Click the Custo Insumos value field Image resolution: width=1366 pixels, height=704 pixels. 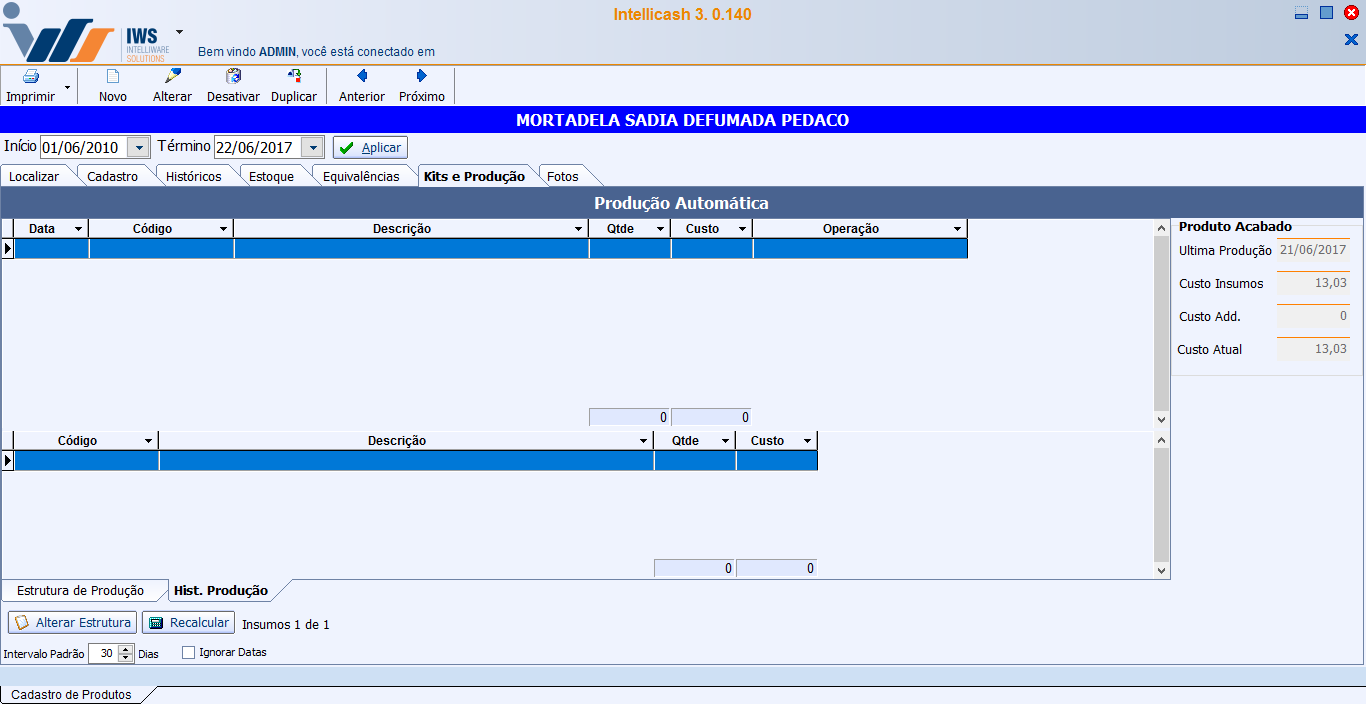pos(1313,283)
